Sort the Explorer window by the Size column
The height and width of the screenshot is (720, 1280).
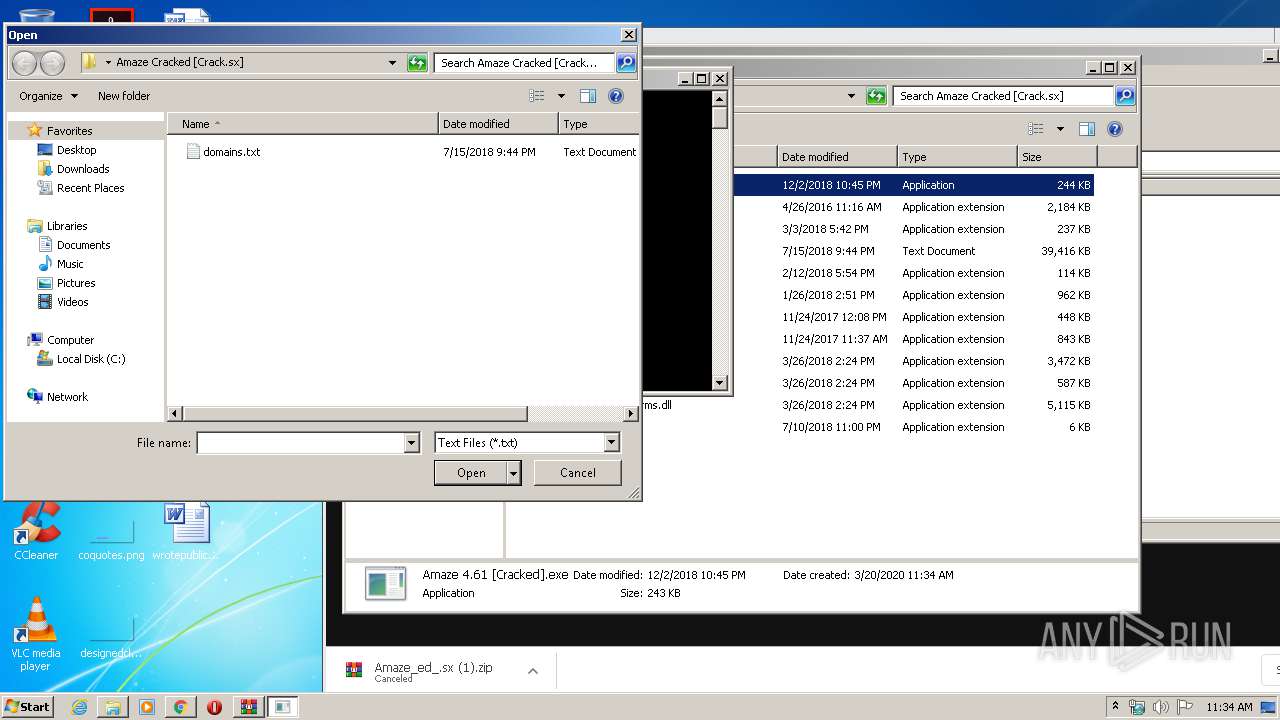(1057, 157)
